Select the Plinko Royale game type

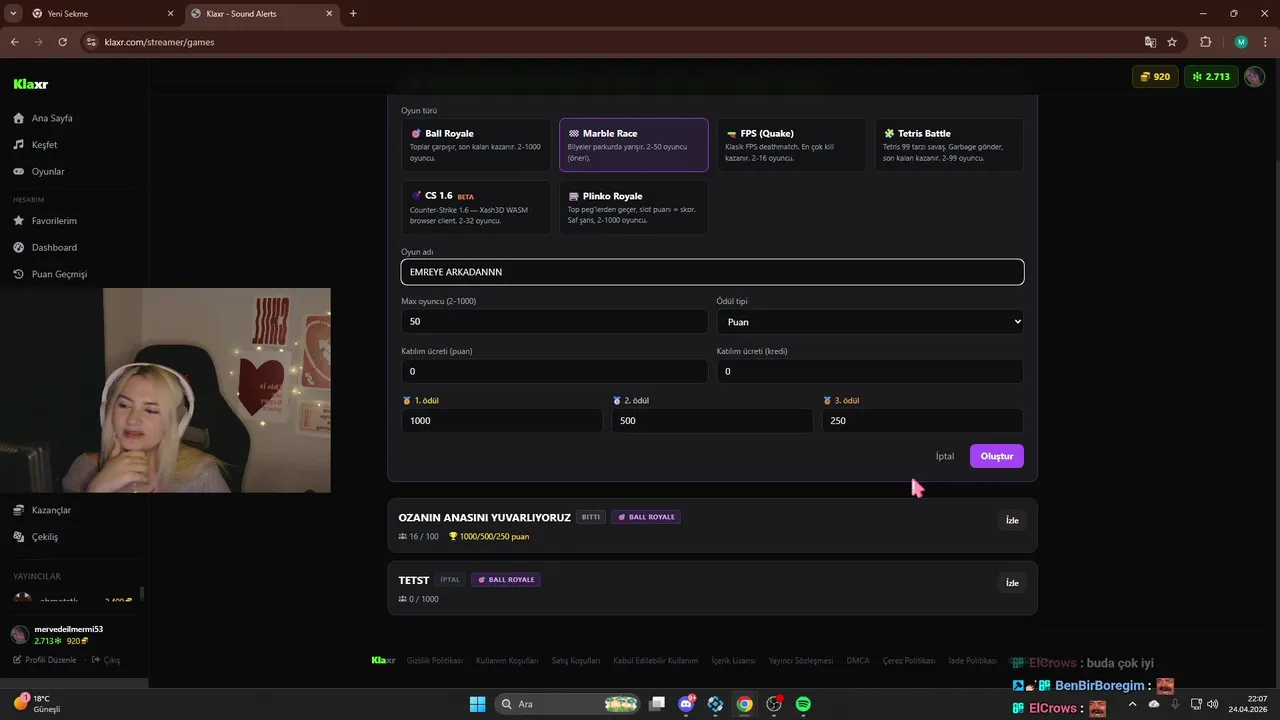634,207
